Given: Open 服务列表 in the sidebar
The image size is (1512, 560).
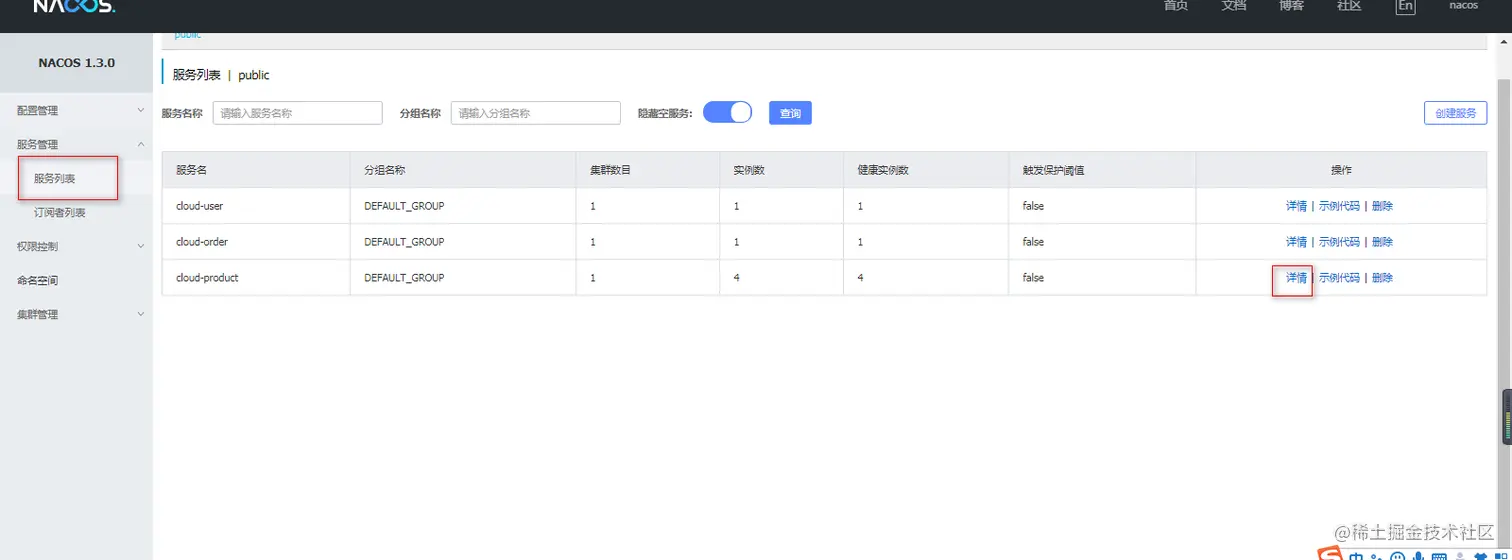Looking at the screenshot, I should point(55,179).
